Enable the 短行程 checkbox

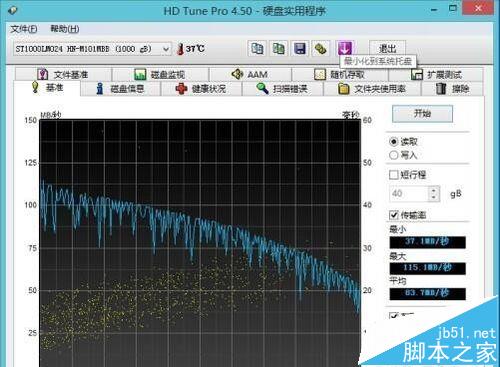[x=394, y=175]
